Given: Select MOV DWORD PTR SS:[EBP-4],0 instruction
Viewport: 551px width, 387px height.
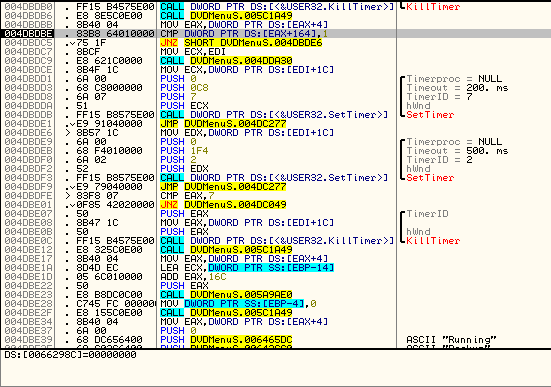Looking at the screenshot, I should pos(238,304).
